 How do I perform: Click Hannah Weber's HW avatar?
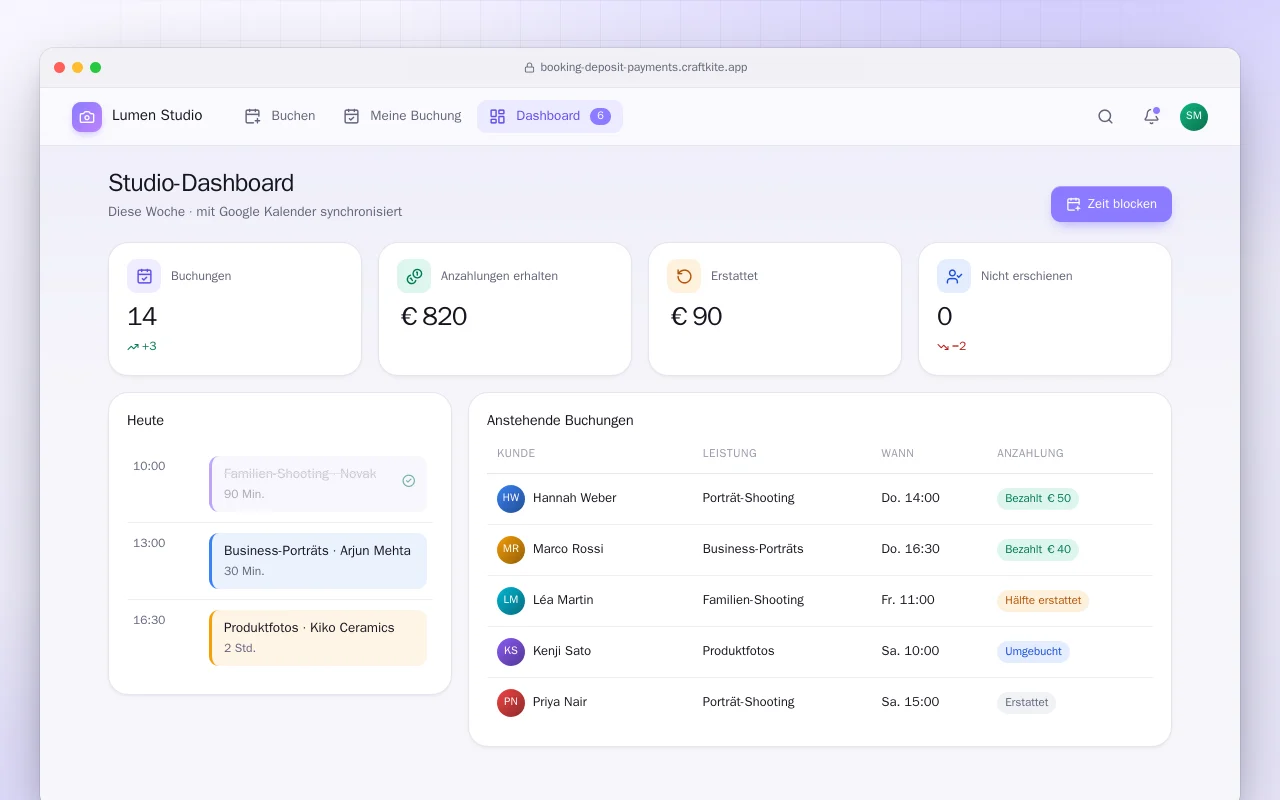tap(511, 498)
